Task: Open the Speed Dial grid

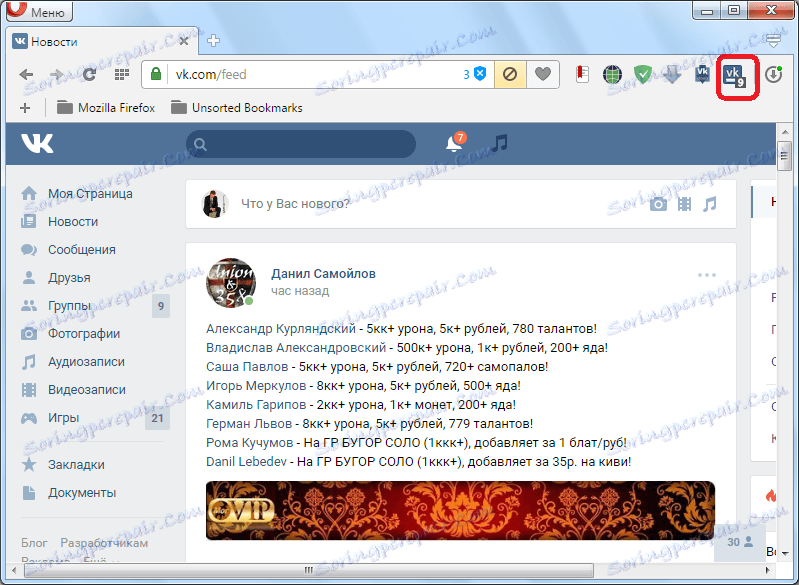Action: click(121, 74)
